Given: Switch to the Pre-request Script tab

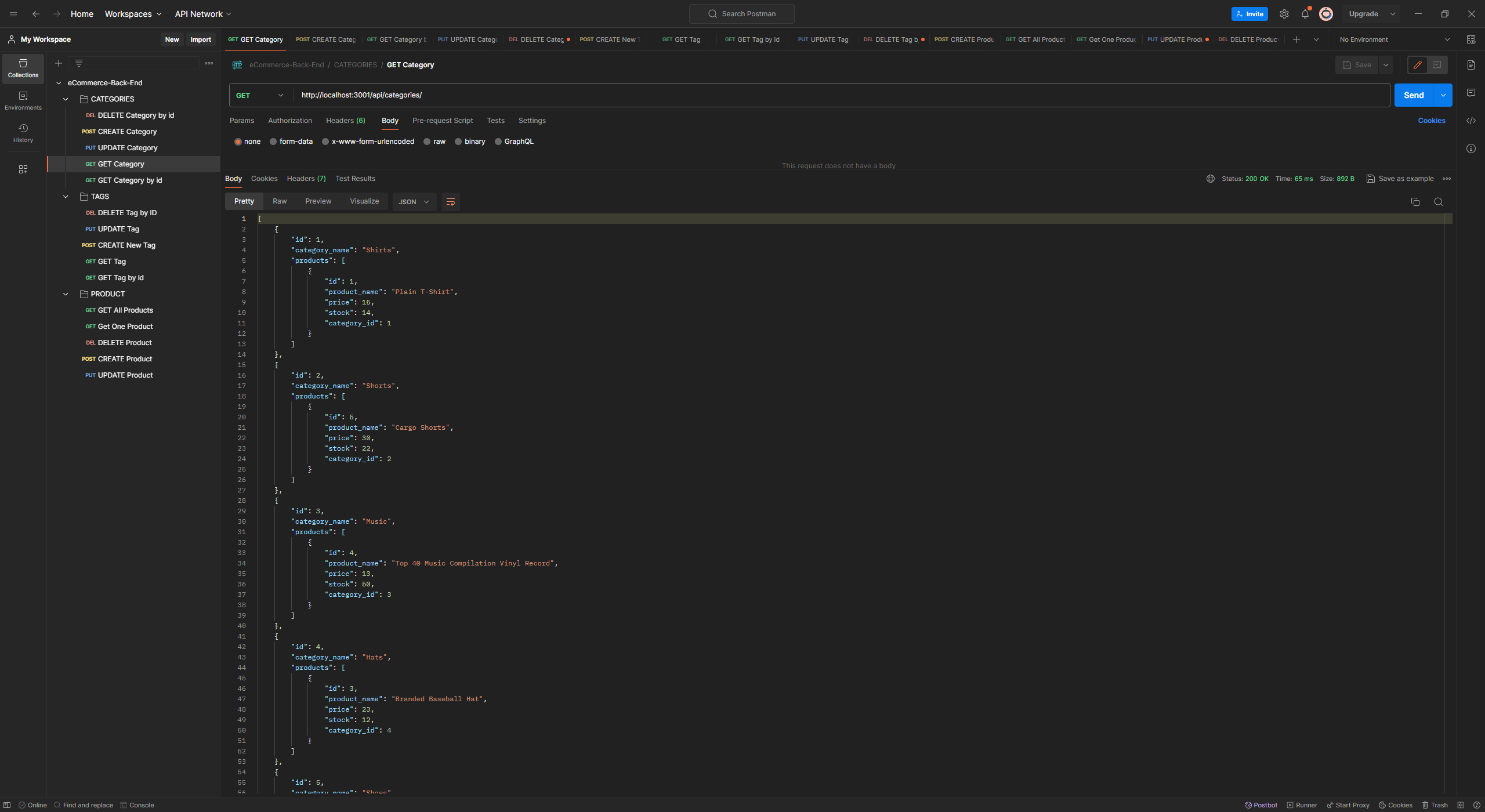Looking at the screenshot, I should 443,121.
